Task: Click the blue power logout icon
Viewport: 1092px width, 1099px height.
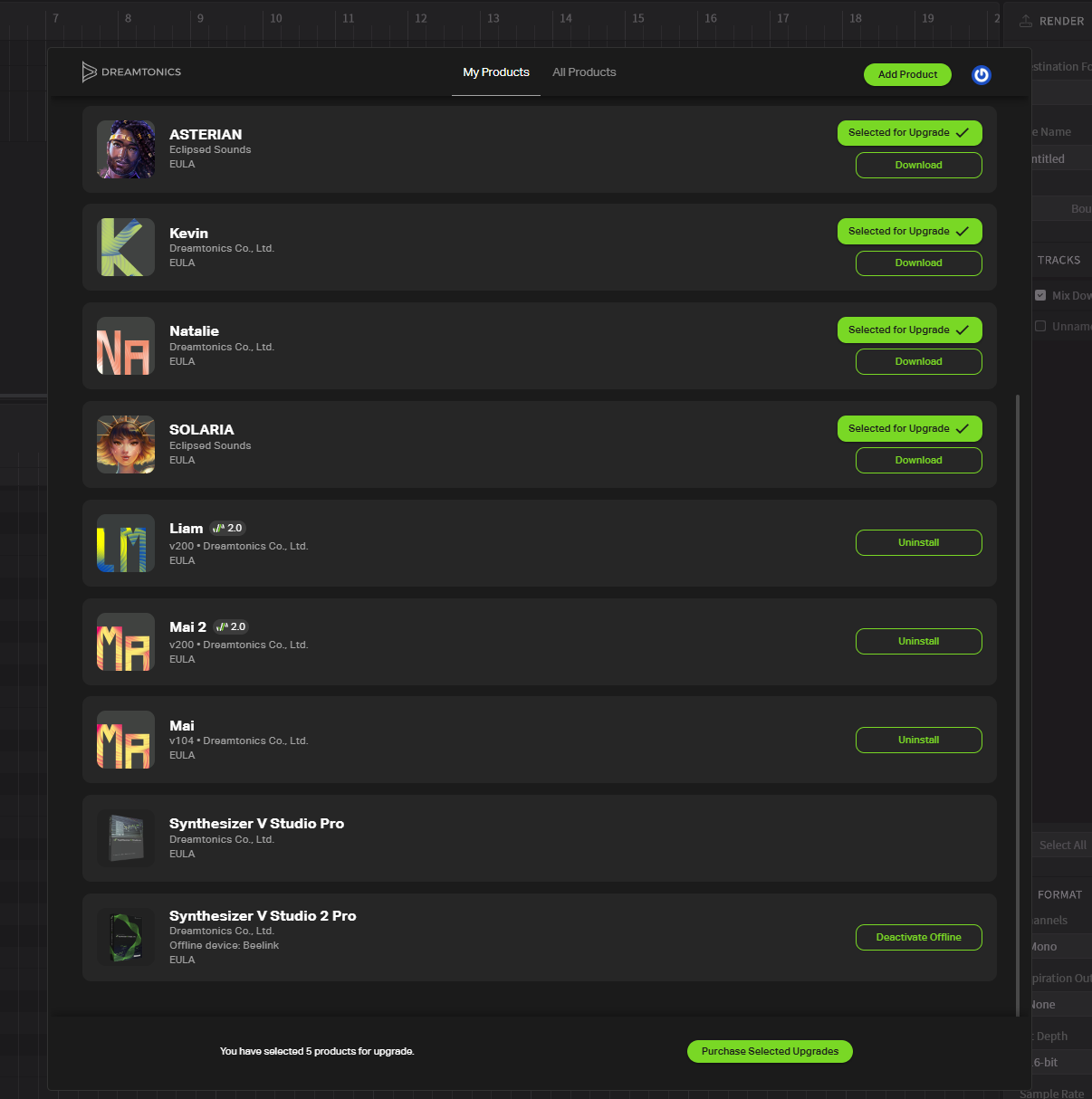Action: coord(982,75)
